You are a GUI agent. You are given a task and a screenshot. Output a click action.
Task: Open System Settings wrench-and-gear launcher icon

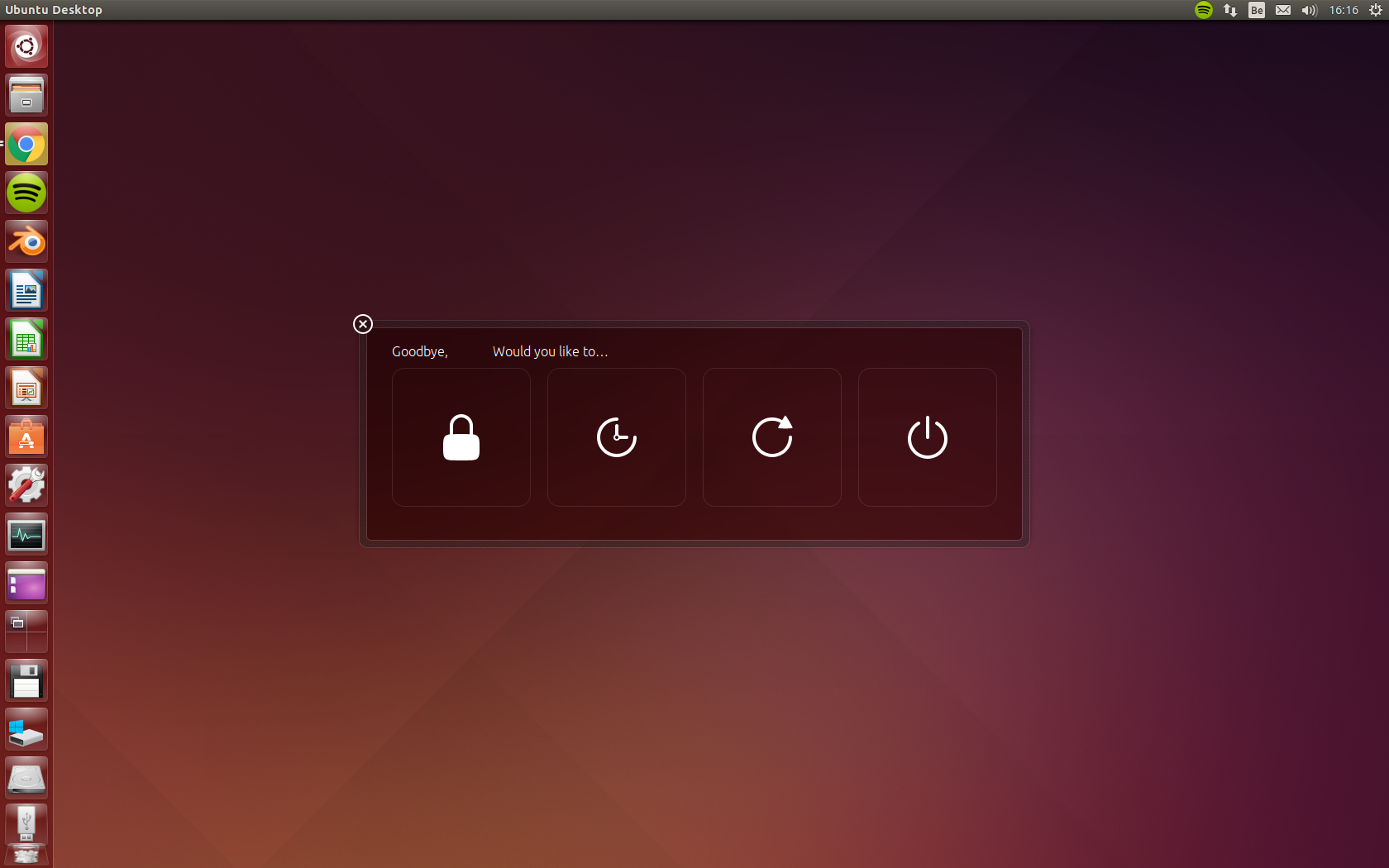[x=26, y=485]
